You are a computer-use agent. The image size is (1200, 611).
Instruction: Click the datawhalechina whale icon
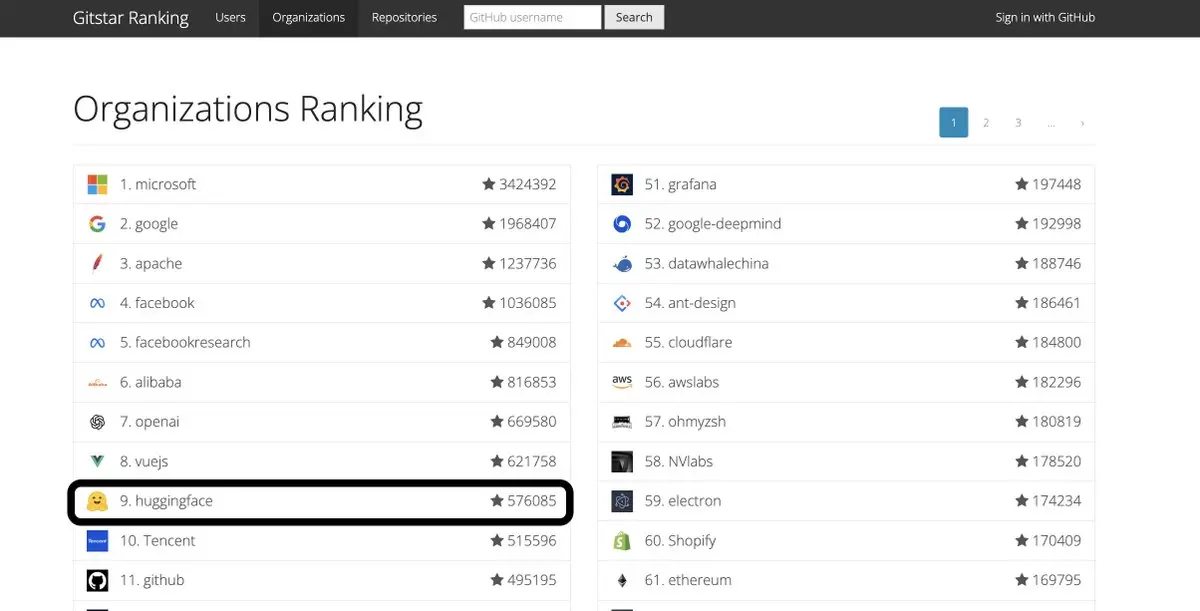tap(622, 263)
